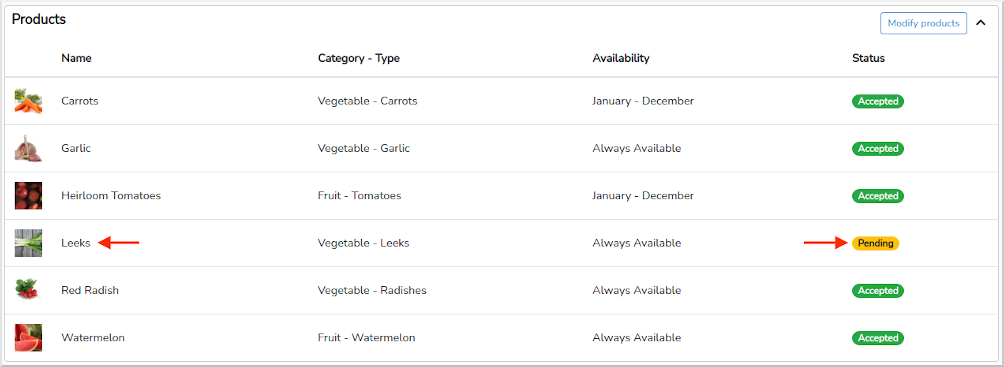Collapse the Products panel with the chevron
The image size is (1004, 367).
click(980, 23)
